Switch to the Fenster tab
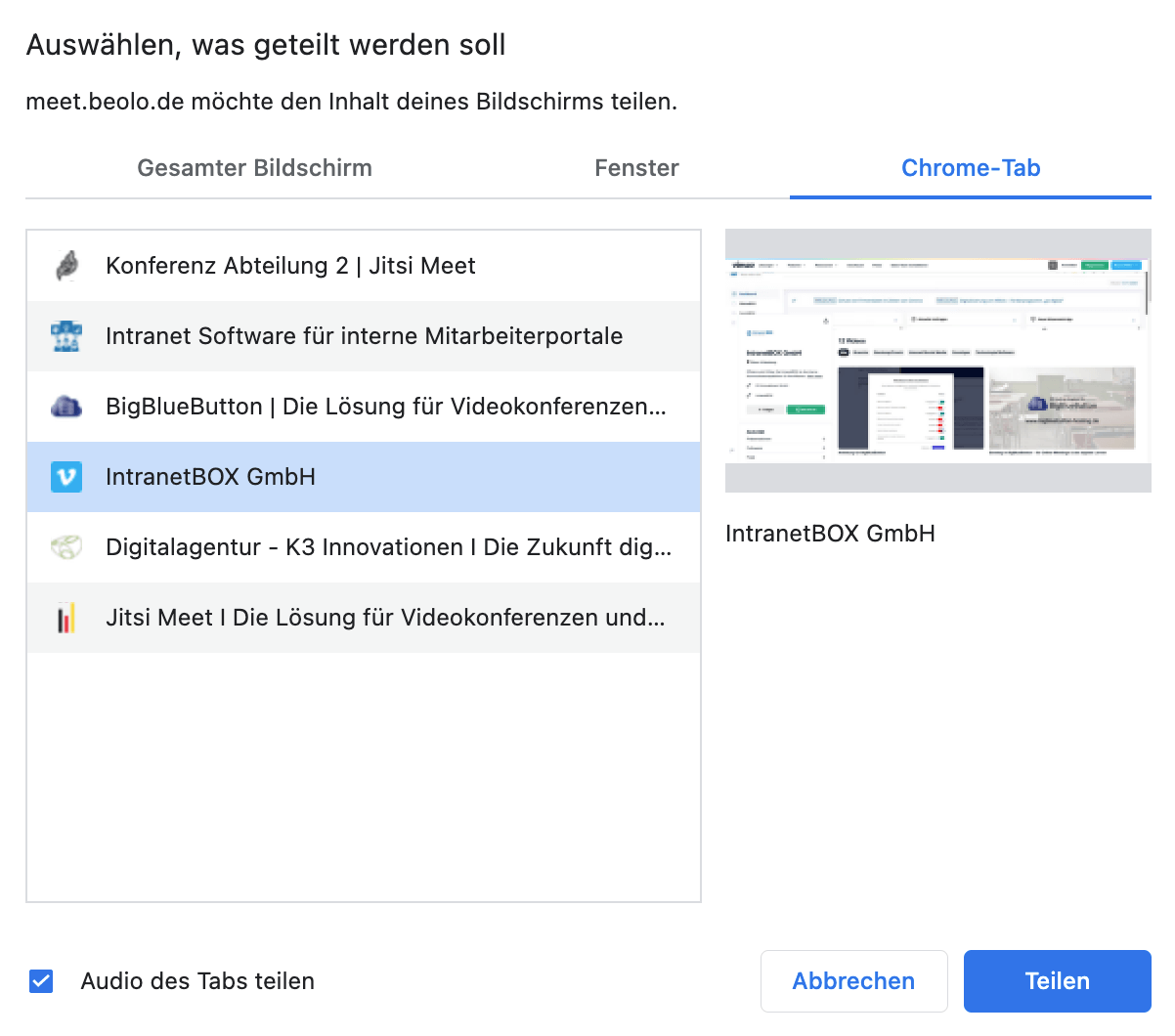Screen dimensions: 1175x1036 pyautogui.click(x=636, y=168)
